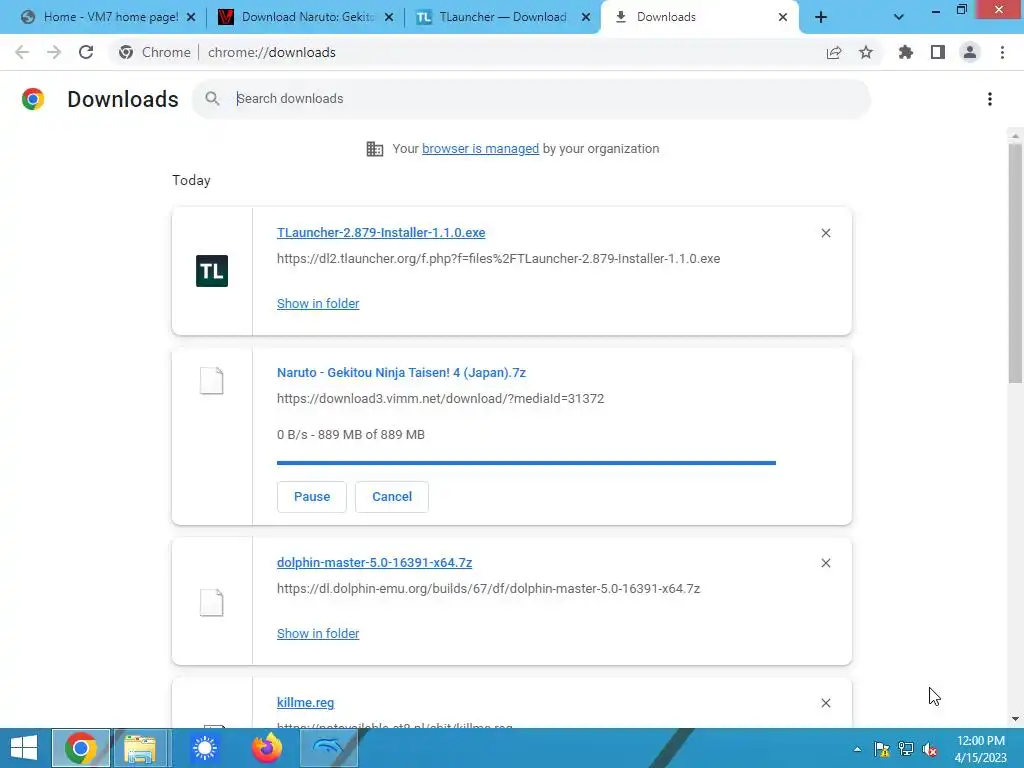Click the TL icon of TLauncher download
Viewport: 1024px width, 768px height.
212,271
